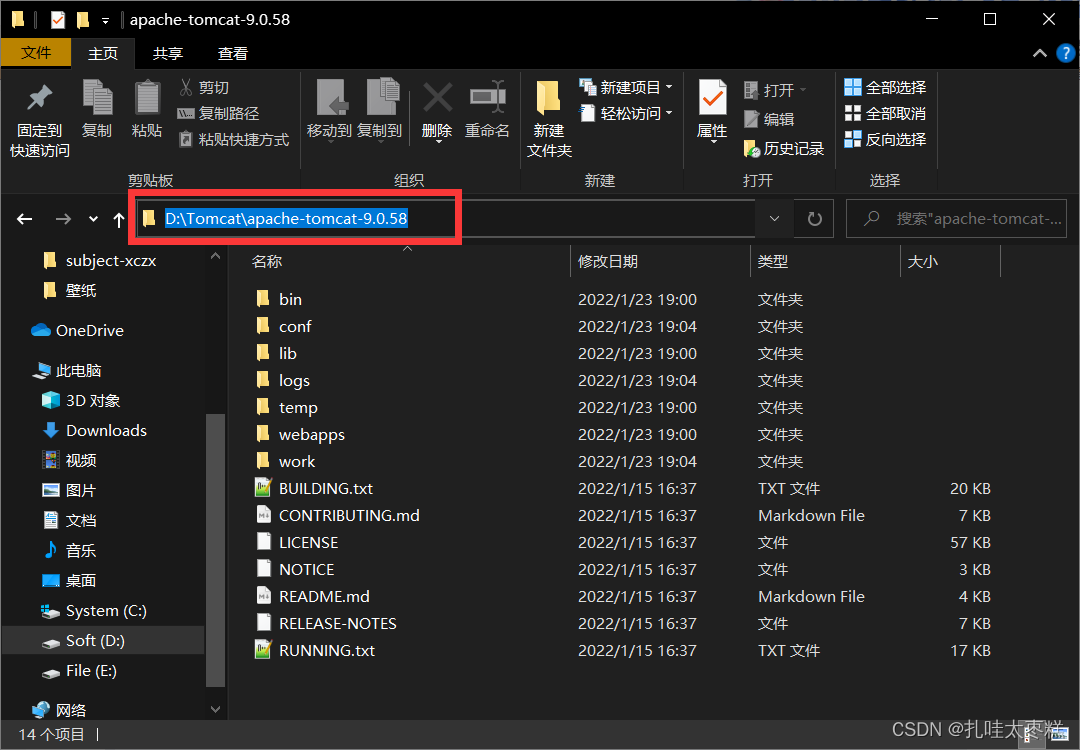Viewport: 1080px width, 750px height.
Task: Sort by 类型 (Type) column header
Action: [825, 262]
